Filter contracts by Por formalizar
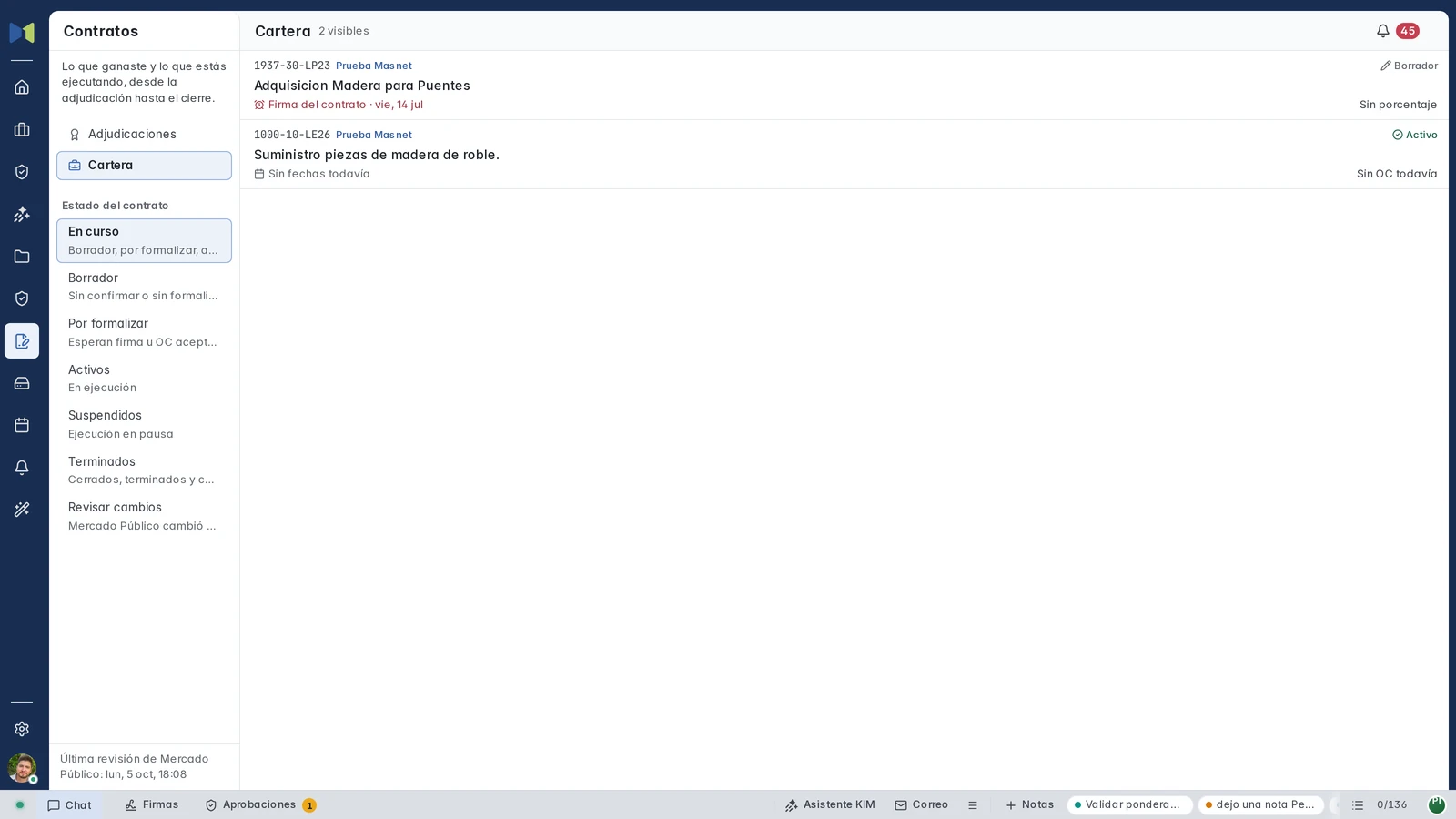1456x819 pixels. pyautogui.click(x=144, y=332)
